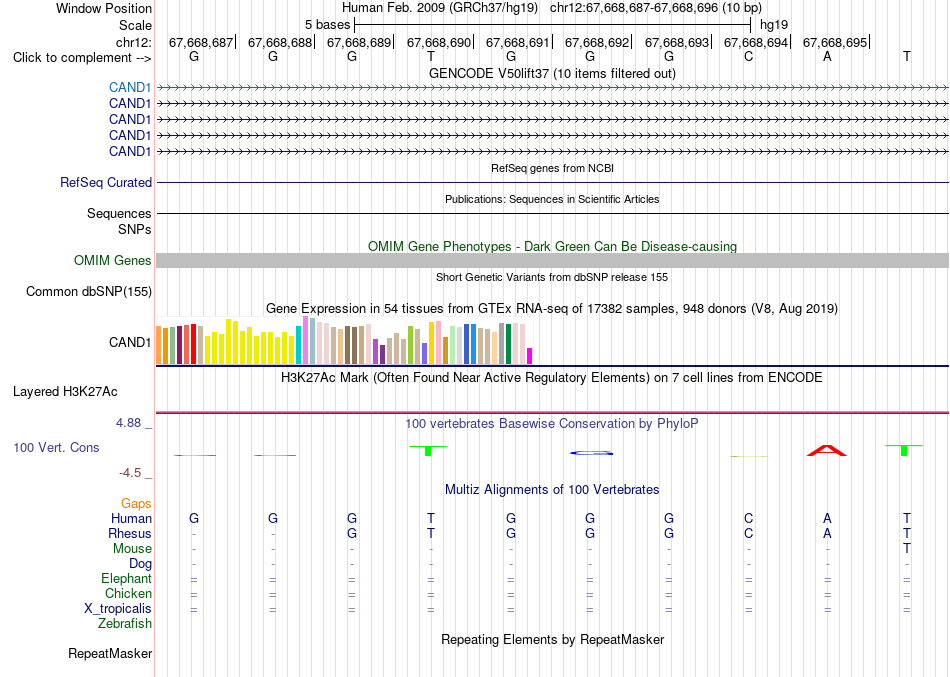Open the OMIM Genes track label
950x677 pixels.
tap(112, 261)
